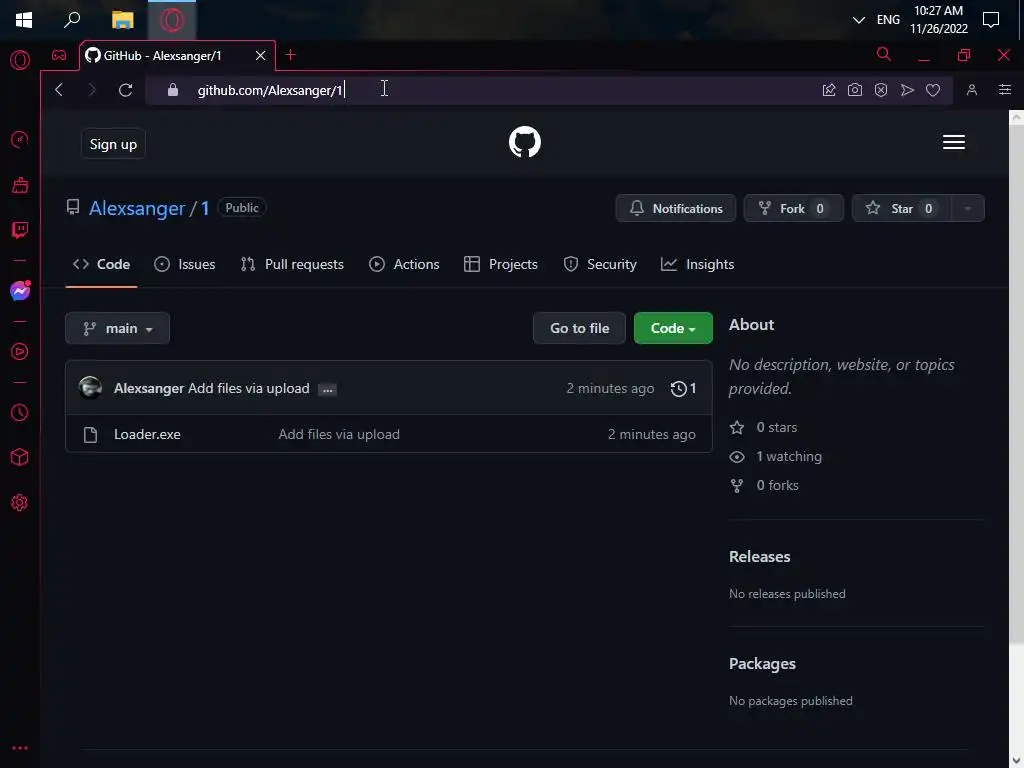Add page to bookmarks with the heart icon
1024x768 pixels.
(x=933, y=90)
